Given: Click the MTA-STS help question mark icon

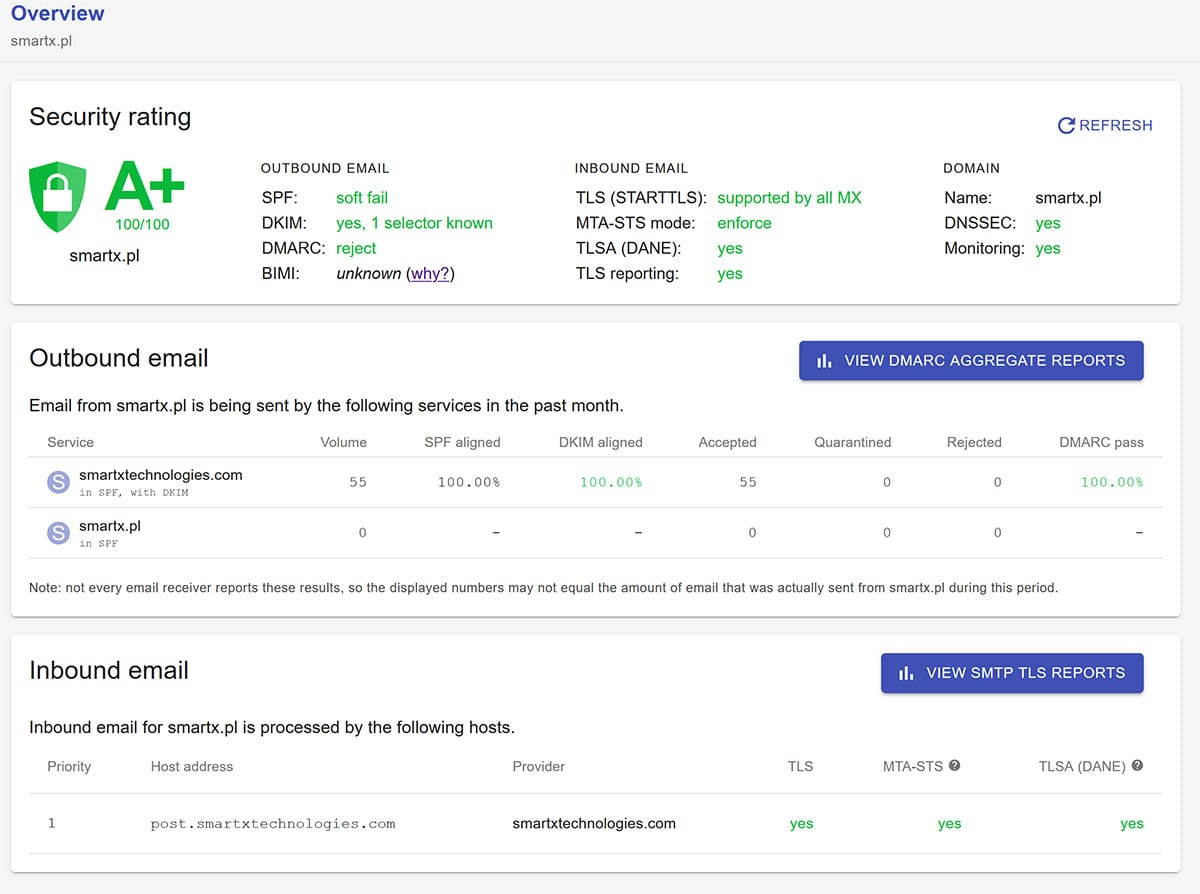Looking at the screenshot, I should tap(954, 766).
